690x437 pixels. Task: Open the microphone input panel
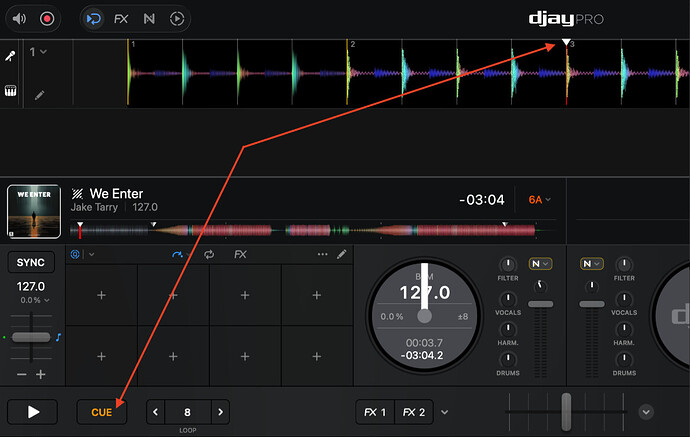coord(10,57)
